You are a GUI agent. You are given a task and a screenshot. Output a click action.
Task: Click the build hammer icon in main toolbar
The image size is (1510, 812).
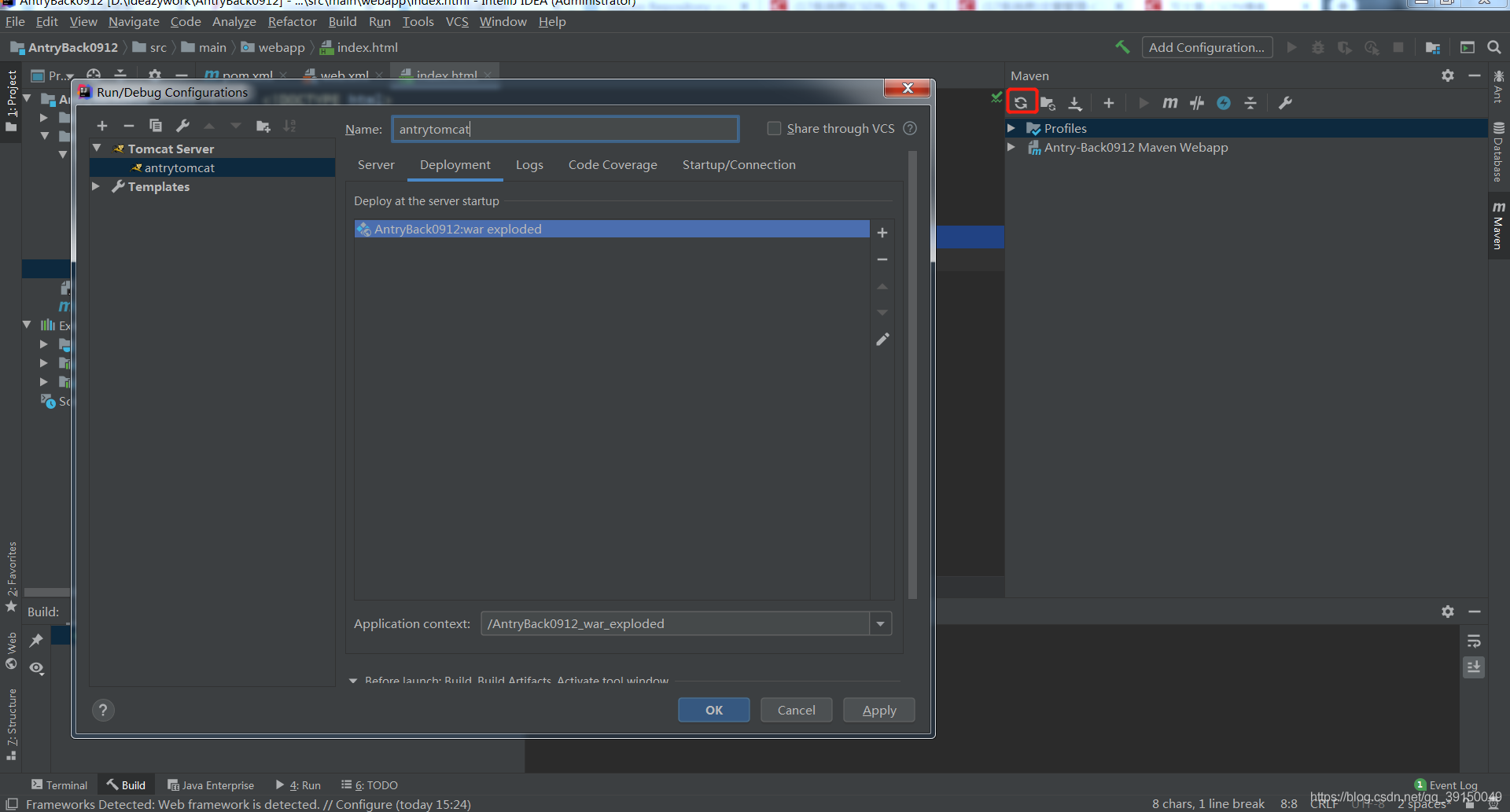(x=1122, y=47)
